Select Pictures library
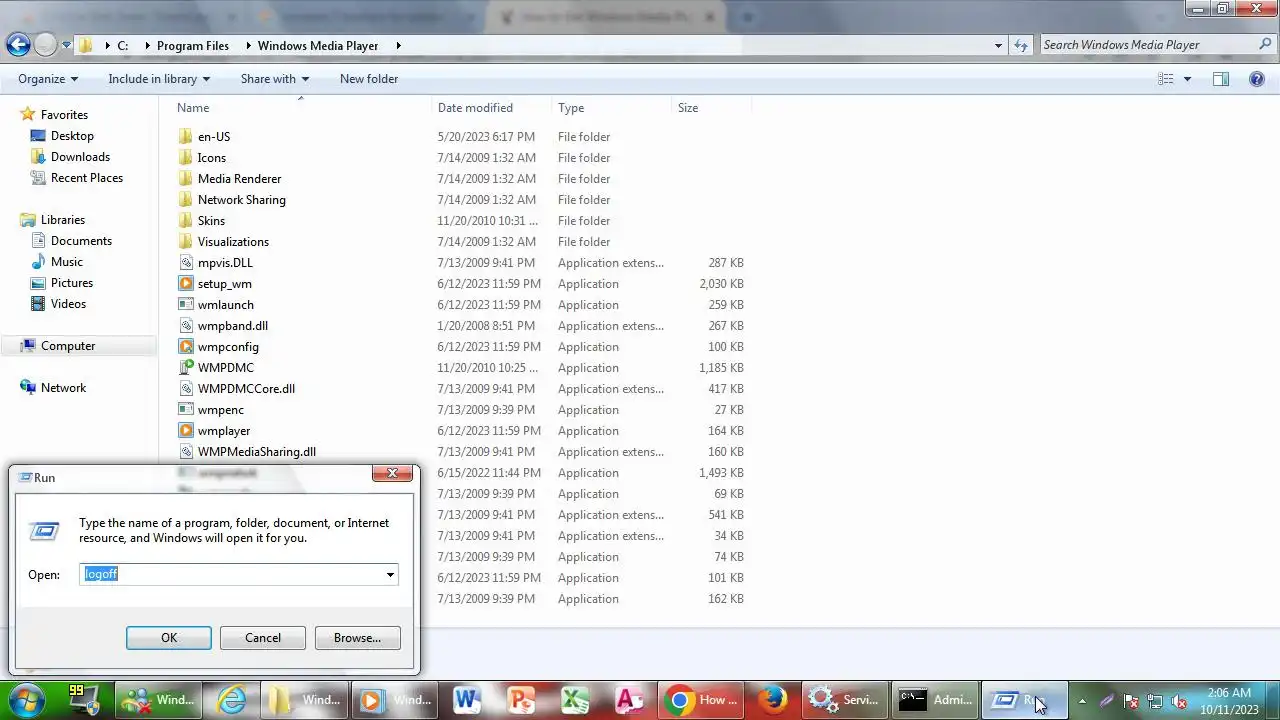This screenshot has width=1280, height=720. 72,283
